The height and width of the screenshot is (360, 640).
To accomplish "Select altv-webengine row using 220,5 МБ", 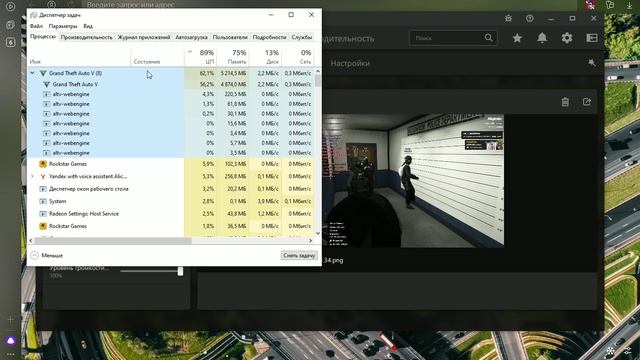I will click(x=171, y=94).
